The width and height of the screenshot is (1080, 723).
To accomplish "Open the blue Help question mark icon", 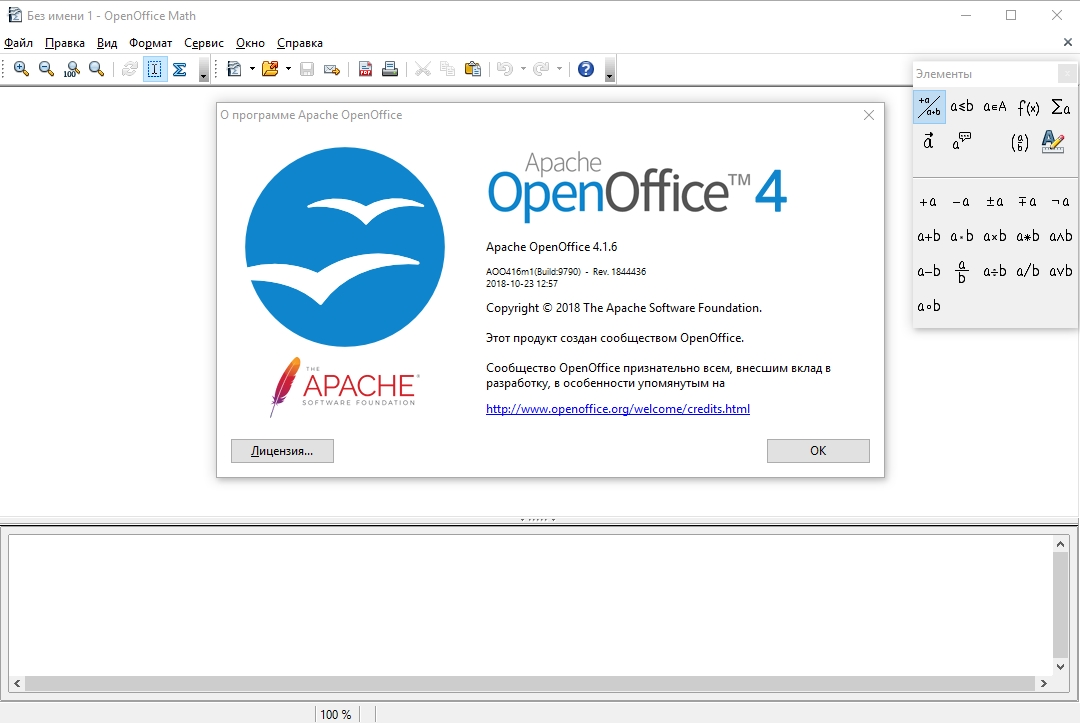I will (x=585, y=69).
